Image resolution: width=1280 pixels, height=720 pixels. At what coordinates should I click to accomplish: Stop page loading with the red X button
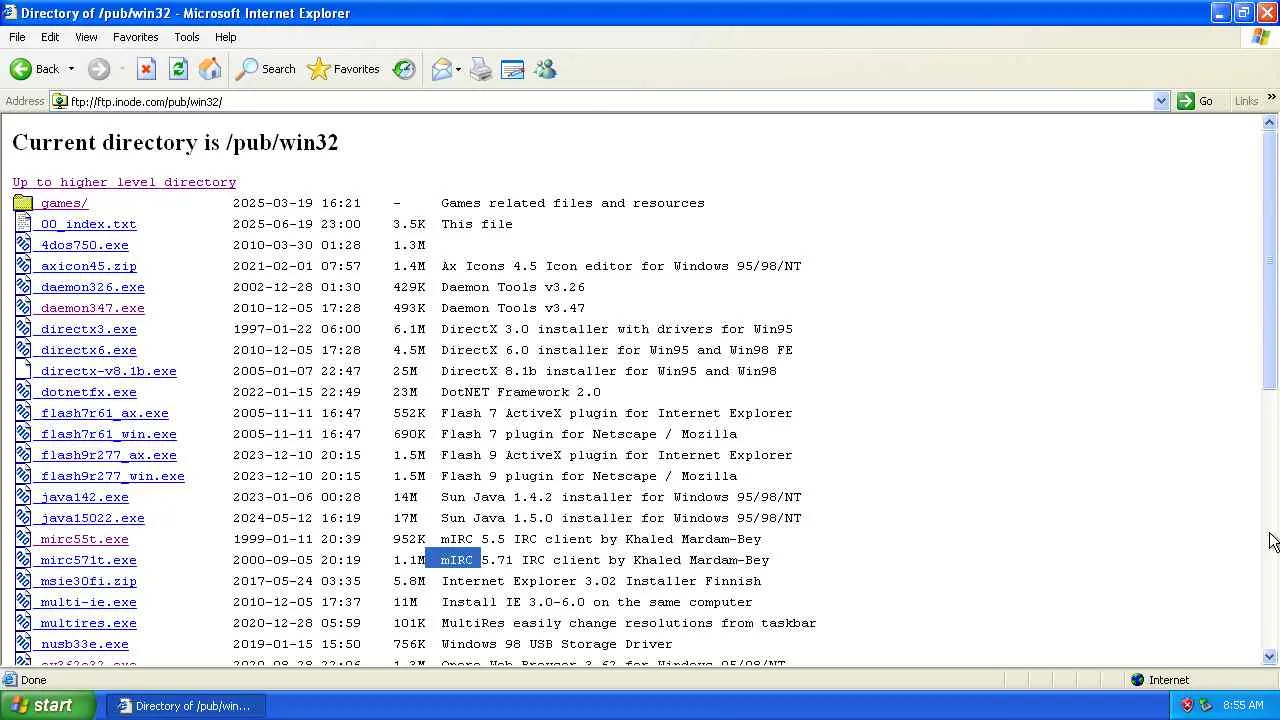pos(146,69)
